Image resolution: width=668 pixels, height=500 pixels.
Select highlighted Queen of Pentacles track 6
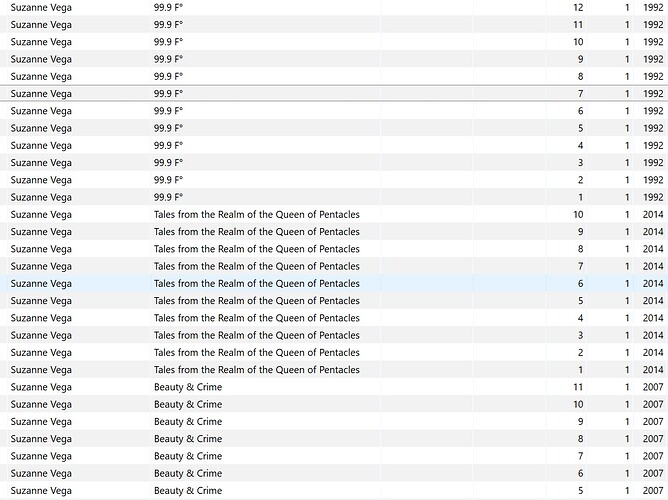(x=334, y=283)
